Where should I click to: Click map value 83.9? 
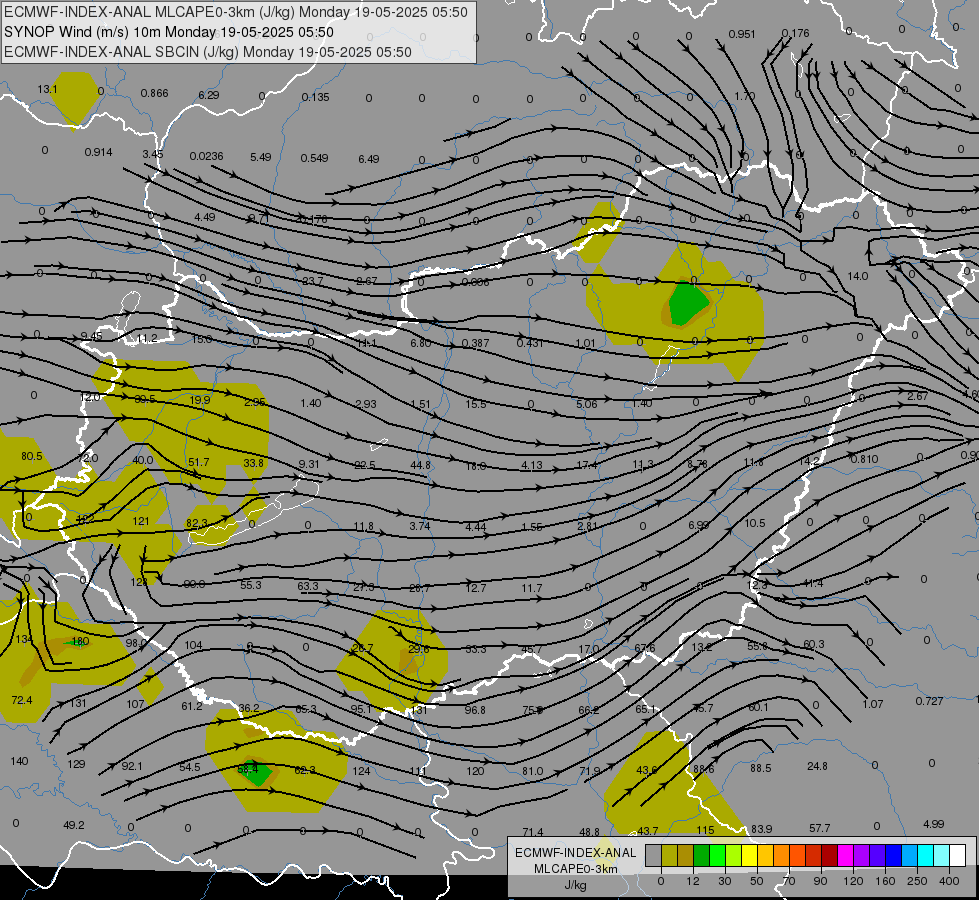point(762,829)
